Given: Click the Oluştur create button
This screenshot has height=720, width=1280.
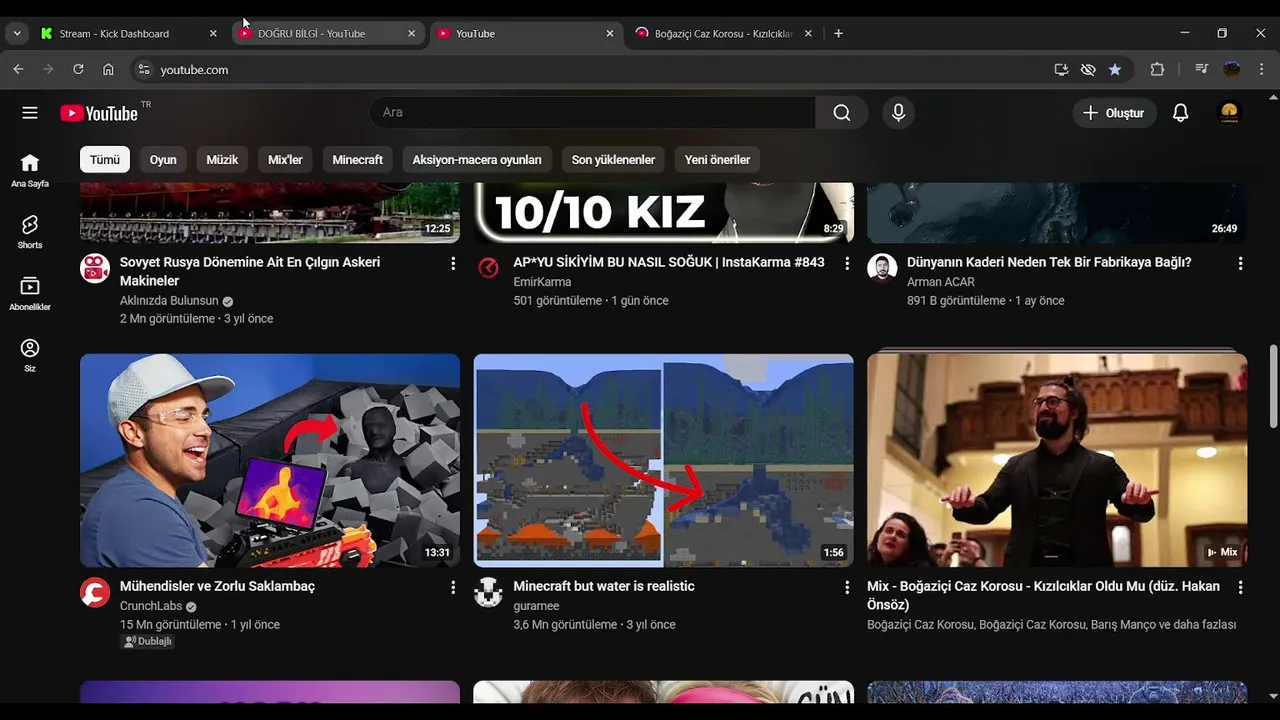Looking at the screenshot, I should click(1114, 113).
